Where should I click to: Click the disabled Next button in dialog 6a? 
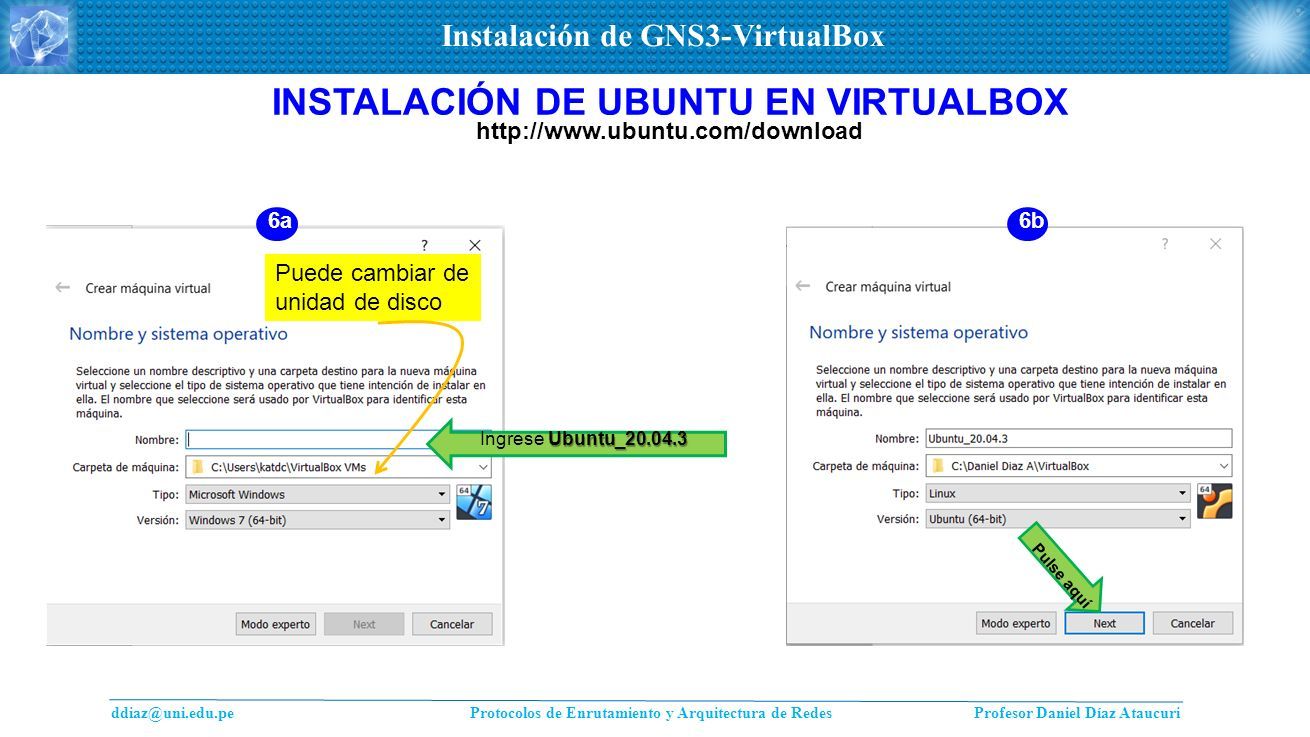coord(364,624)
